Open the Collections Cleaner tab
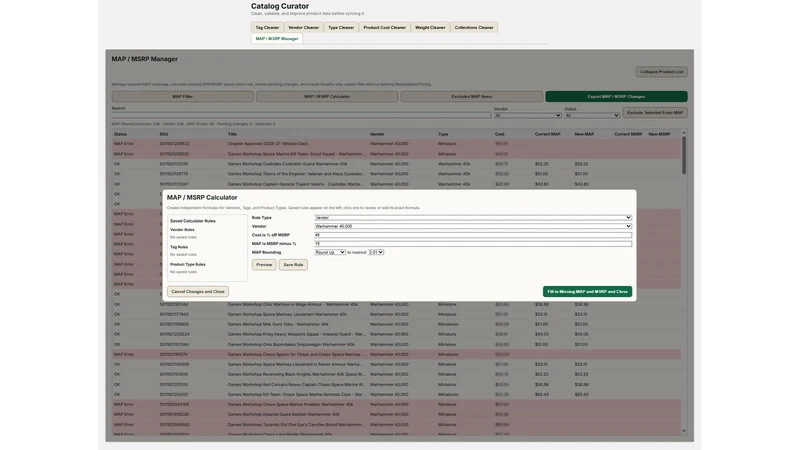 pyautogui.click(x=474, y=28)
